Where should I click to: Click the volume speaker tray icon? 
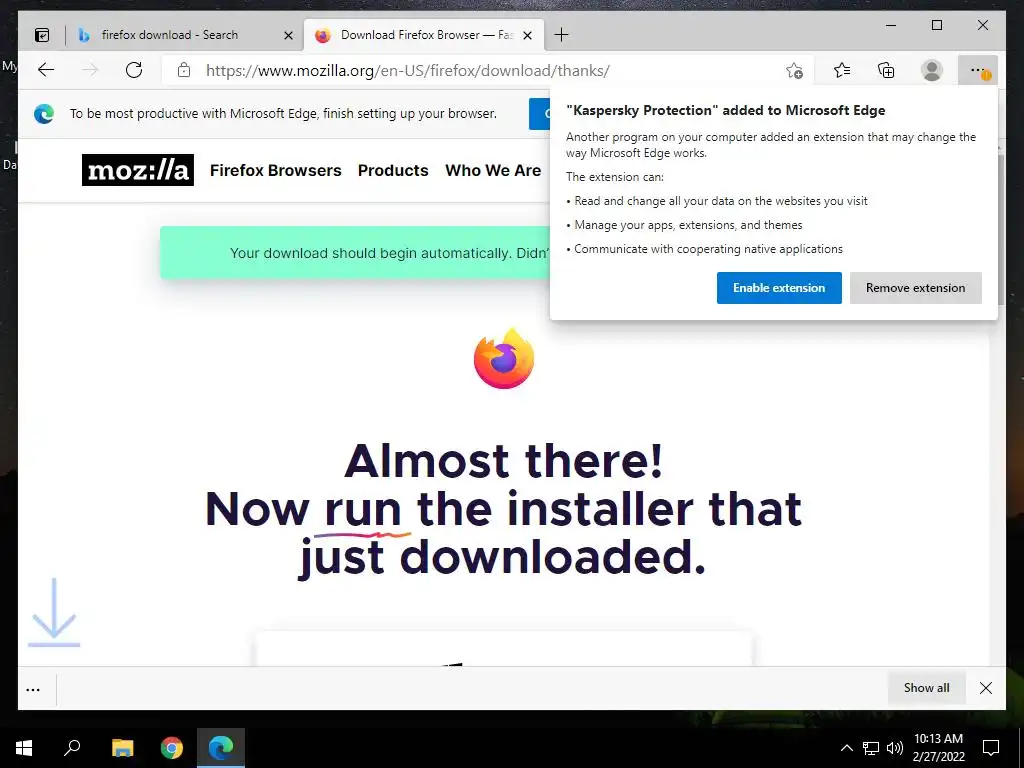point(894,748)
